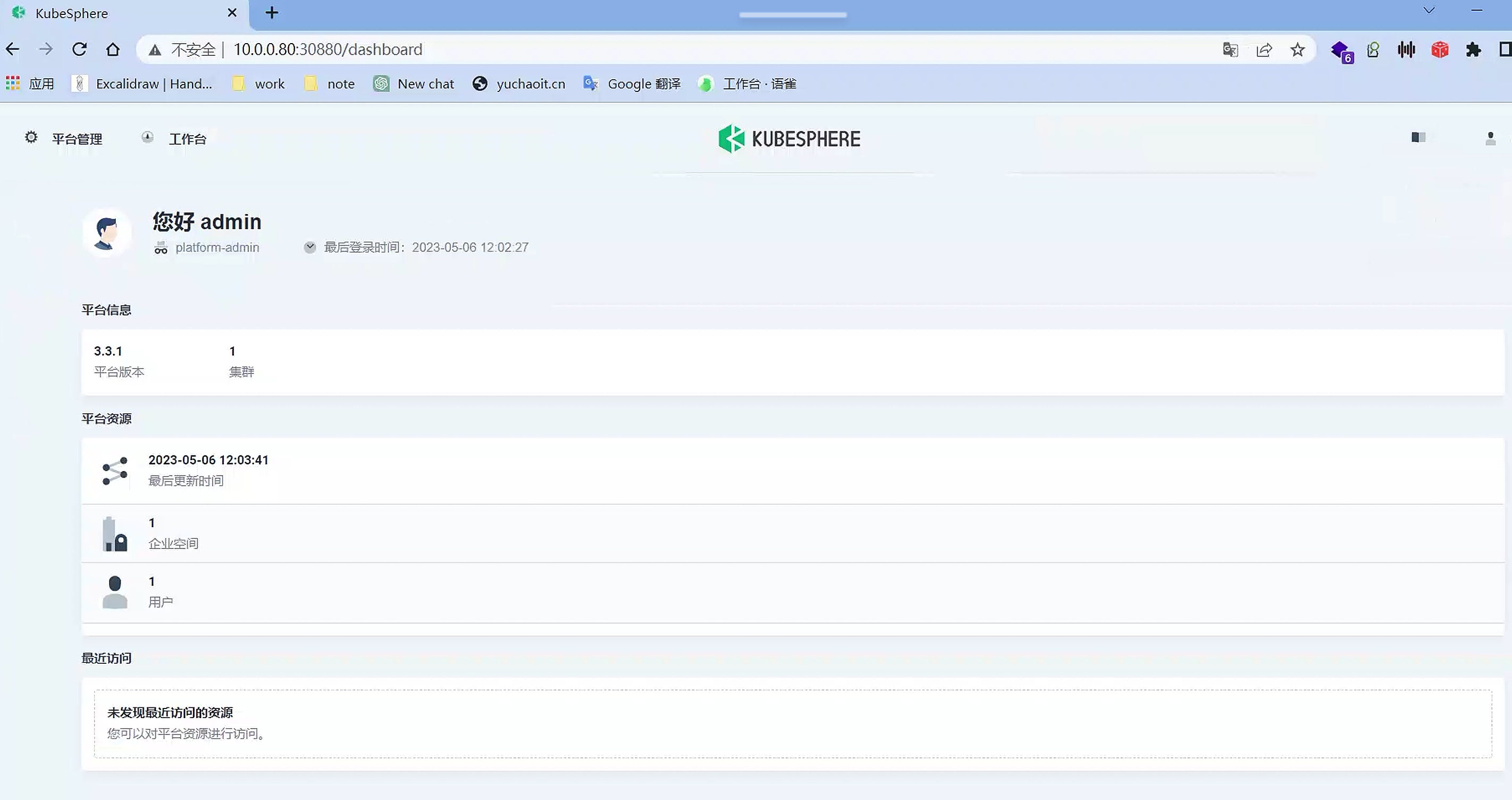Bookmark page with the star icon

(x=1297, y=49)
